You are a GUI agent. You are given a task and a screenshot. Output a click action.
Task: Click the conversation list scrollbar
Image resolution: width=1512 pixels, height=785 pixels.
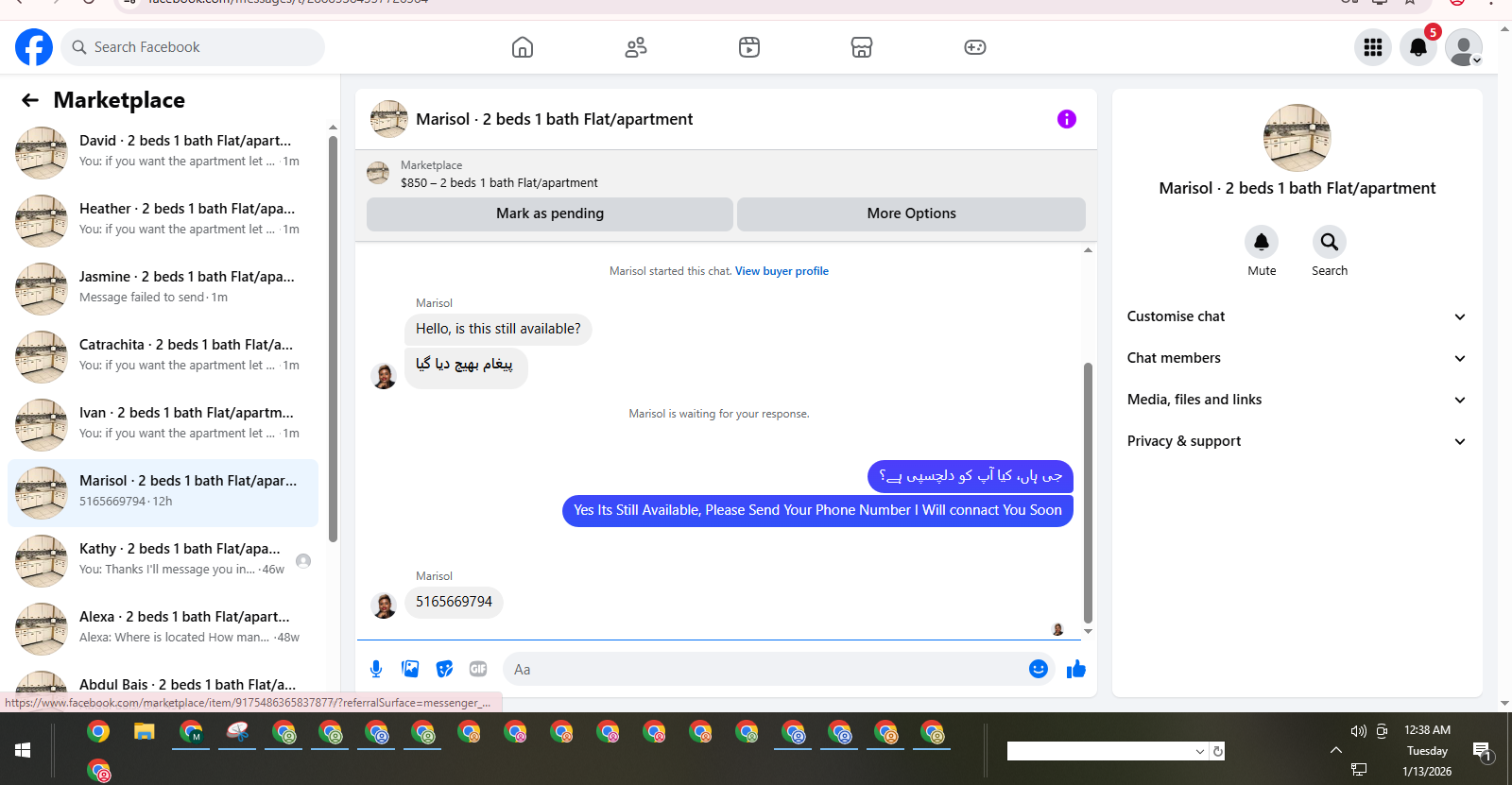(x=333, y=340)
